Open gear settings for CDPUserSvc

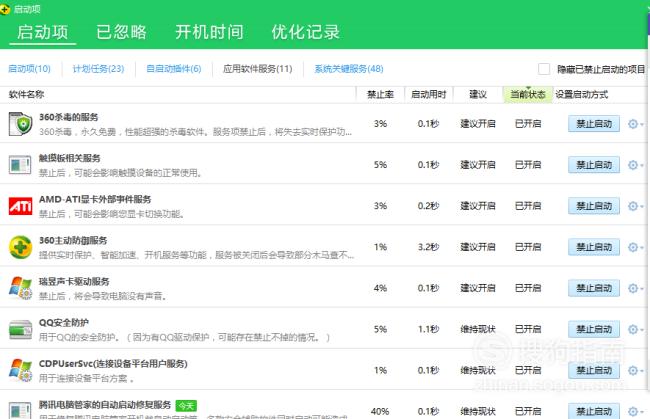635,370
